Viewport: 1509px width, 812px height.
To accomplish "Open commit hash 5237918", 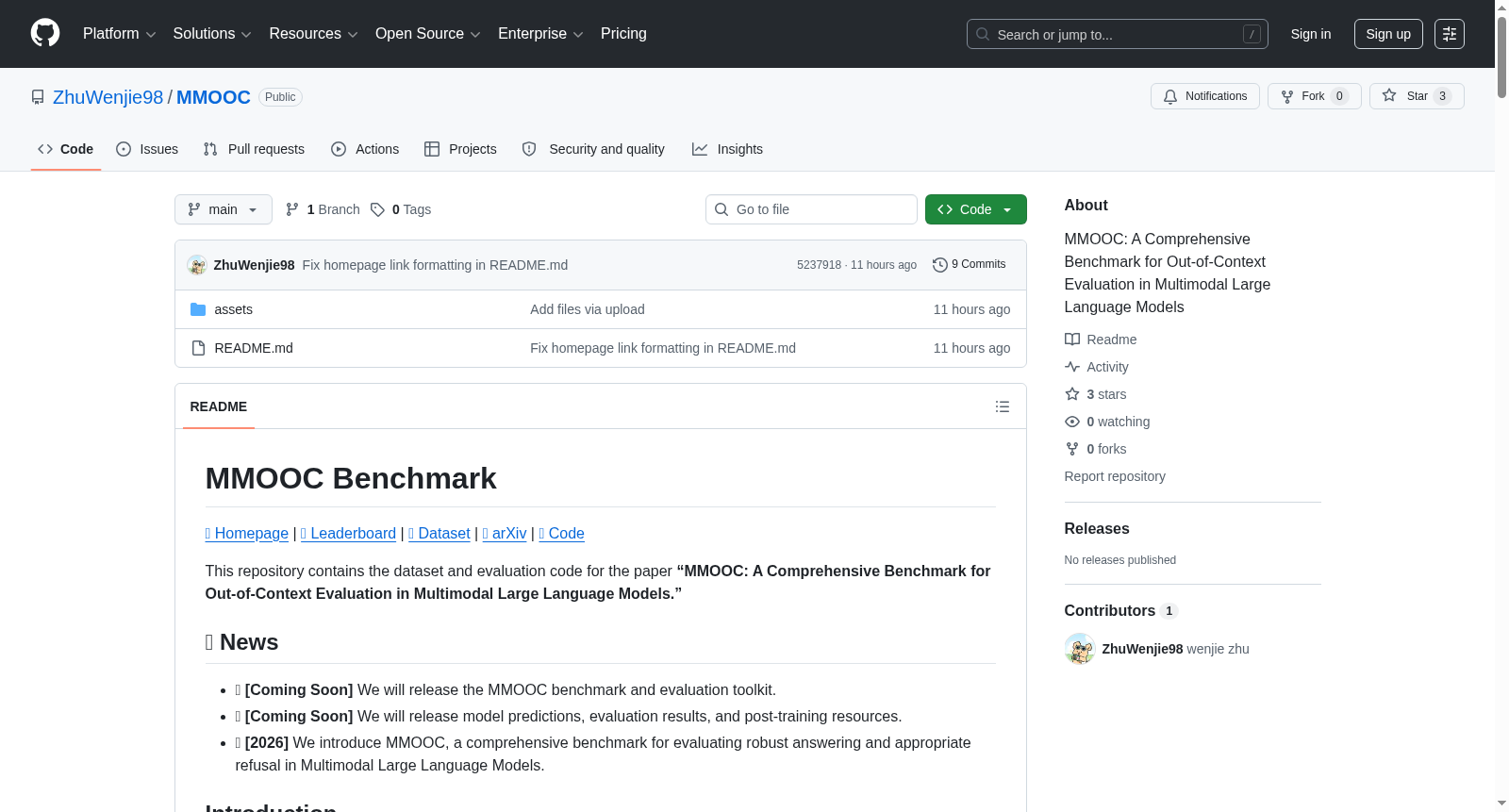I will click(819, 265).
